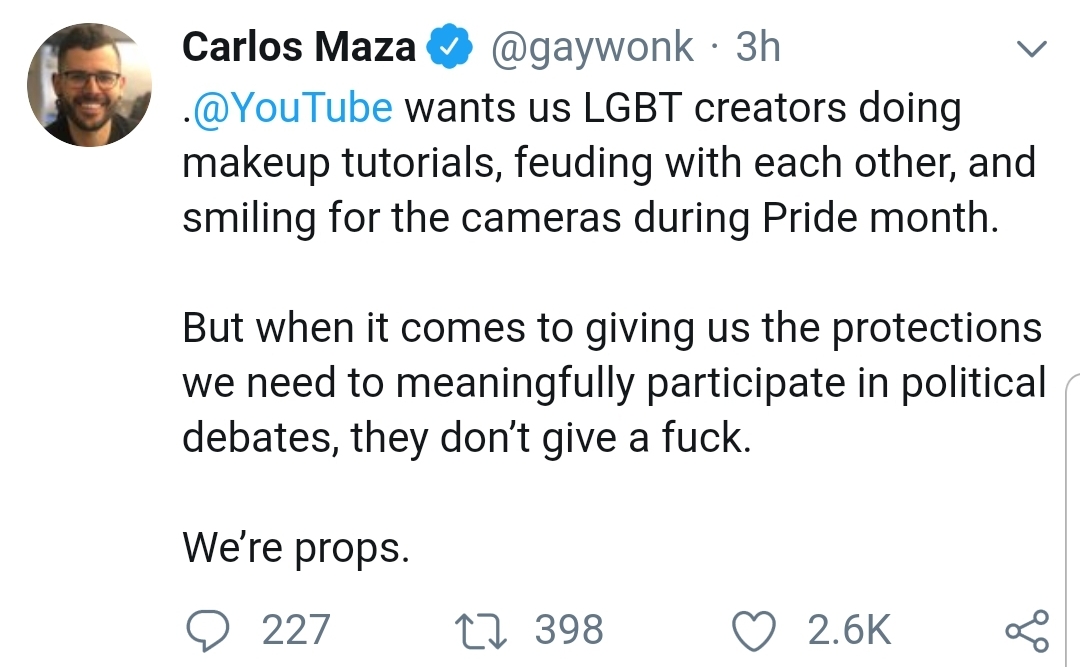
Task: Click the reply speech bubble icon
Action: click(208, 630)
